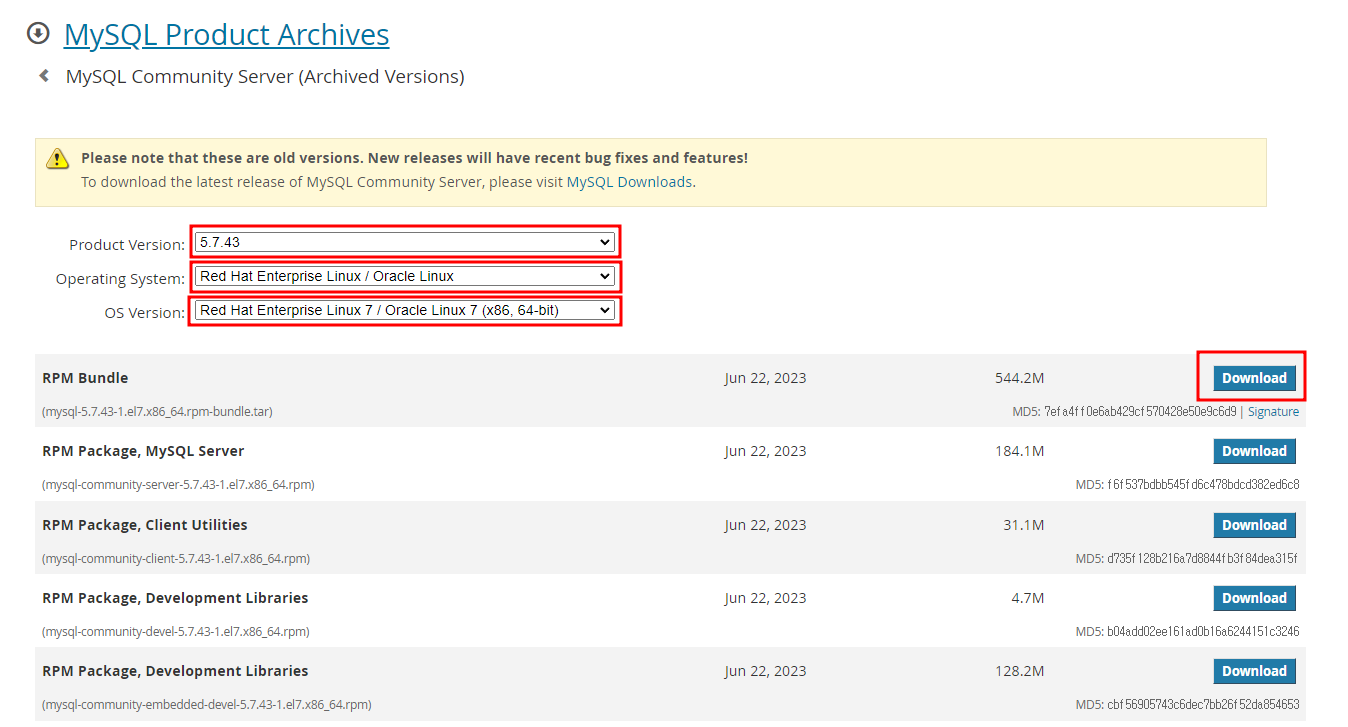
Task: Click the filename mysql-community-embedded-devel-5.7.43-1.el7.x86_64.rpm
Action: 206,704
